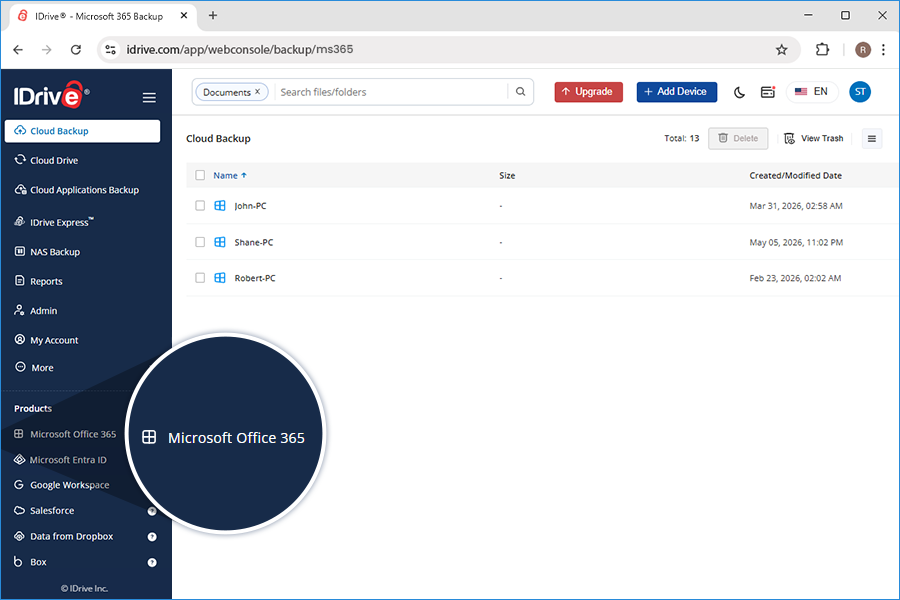Image resolution: width=900 pixels, height=600 pixels.
Task: View site information icon in address bar
Action: point(111,50)
